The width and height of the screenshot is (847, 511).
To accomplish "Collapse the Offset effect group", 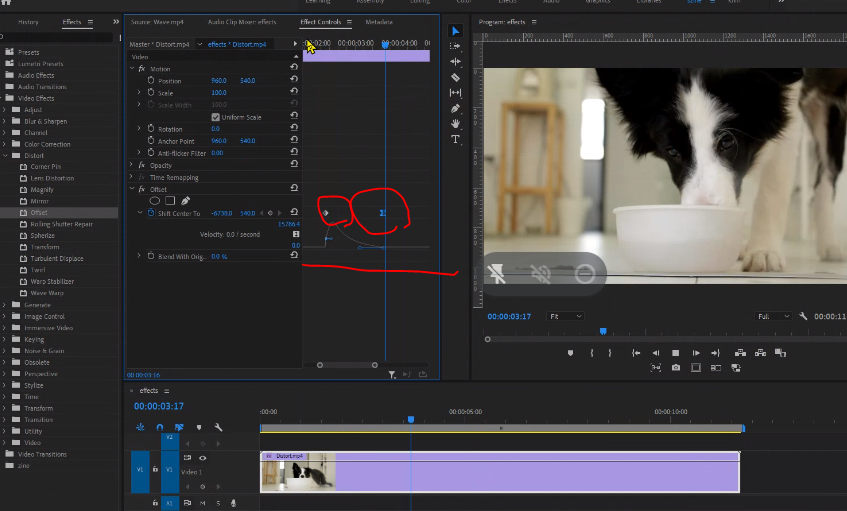I will pyautogui.click(x=132, y=189).
